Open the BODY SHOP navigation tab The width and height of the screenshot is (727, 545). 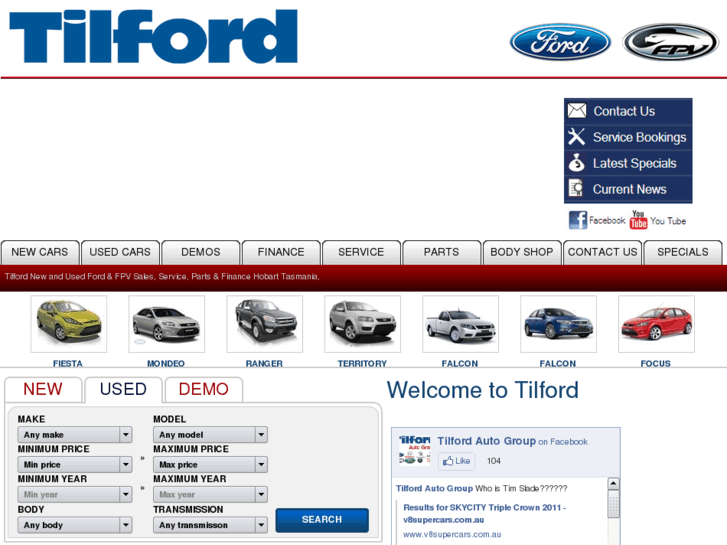(522, 252)
